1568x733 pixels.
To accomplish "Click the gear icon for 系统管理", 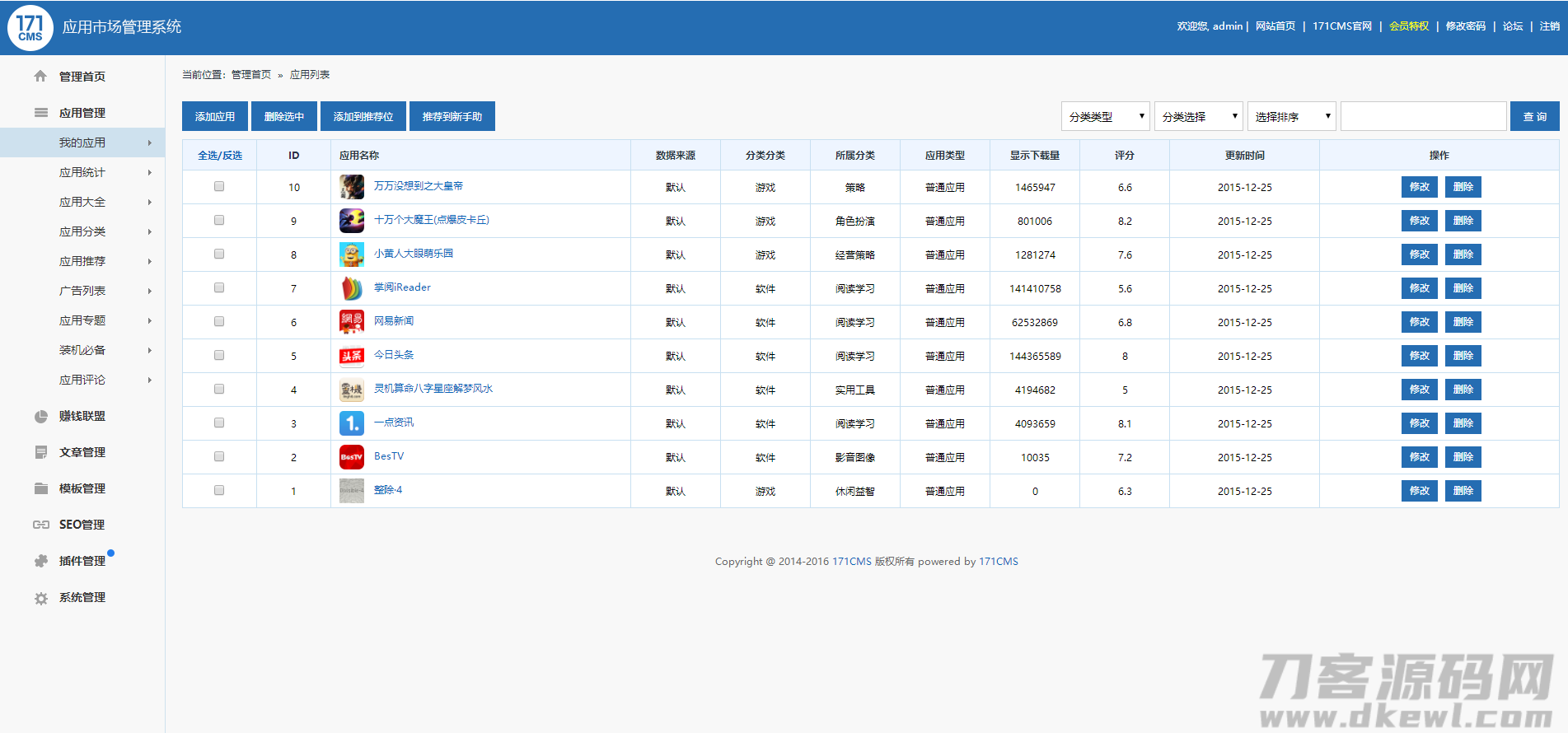I will pos(40,598).
